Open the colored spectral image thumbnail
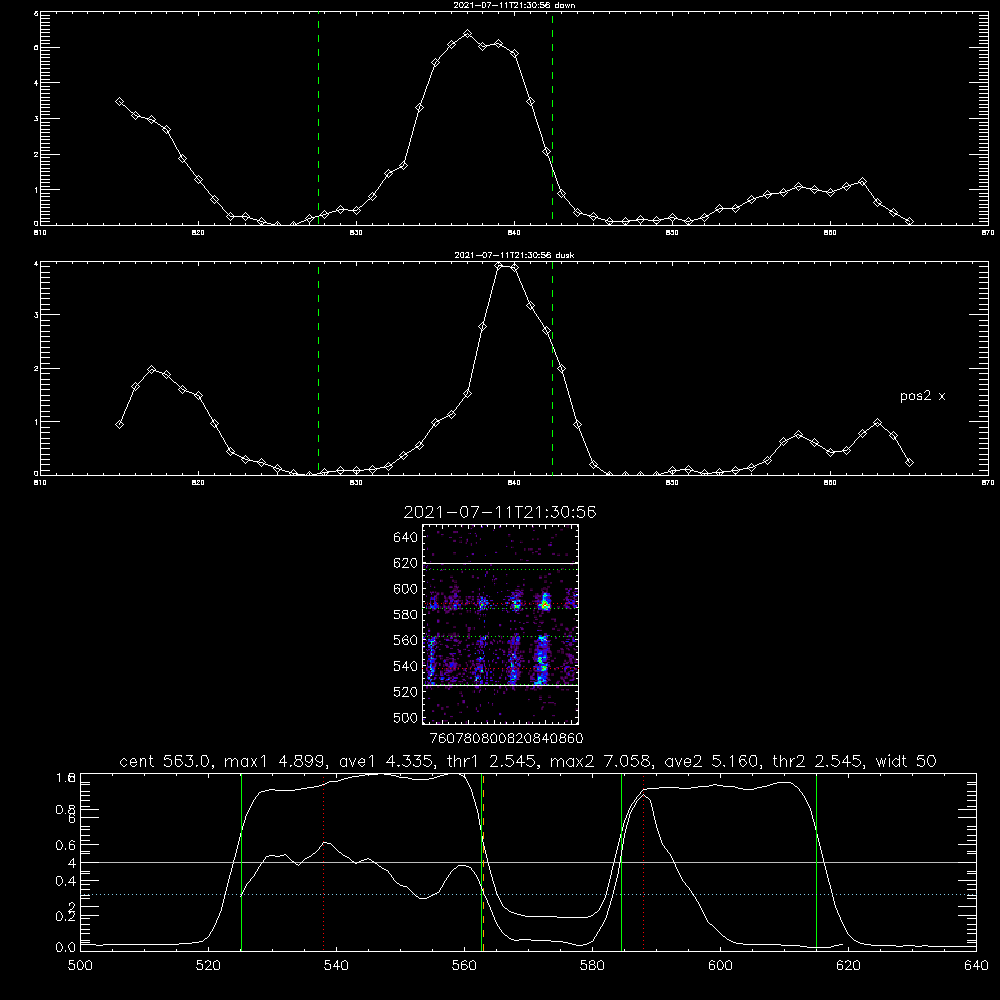Image resolution: width=1000 pixels, height=1000 pixels. [x=501, y=624]
